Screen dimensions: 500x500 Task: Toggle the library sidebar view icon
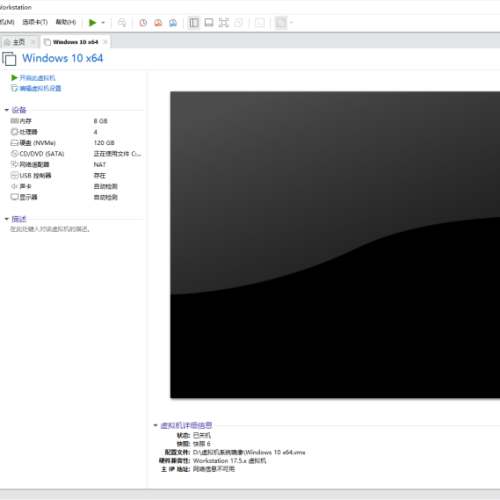click(194, 23)
